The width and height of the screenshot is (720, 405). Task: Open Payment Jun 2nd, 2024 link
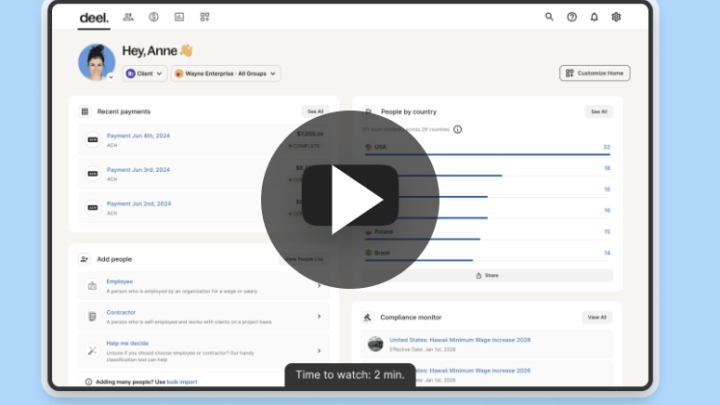click(139, 203)
